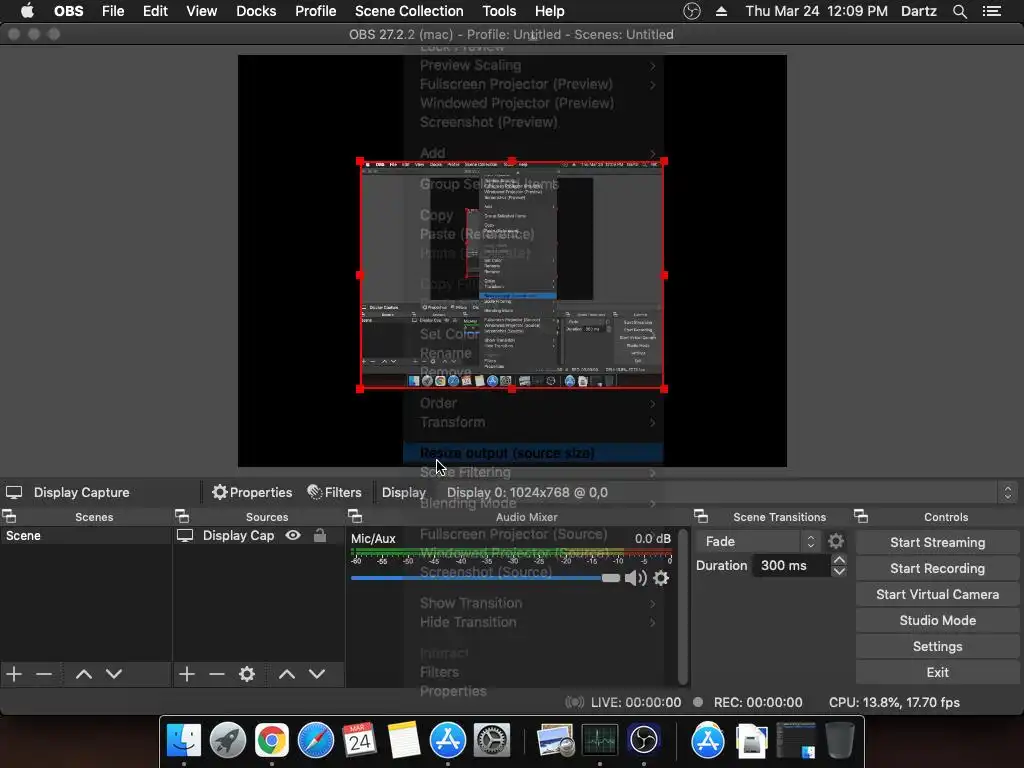This screenshot has height=768, width=1024.
Task: Select Scene in the Scenes list
Action: tap(85, 536)
